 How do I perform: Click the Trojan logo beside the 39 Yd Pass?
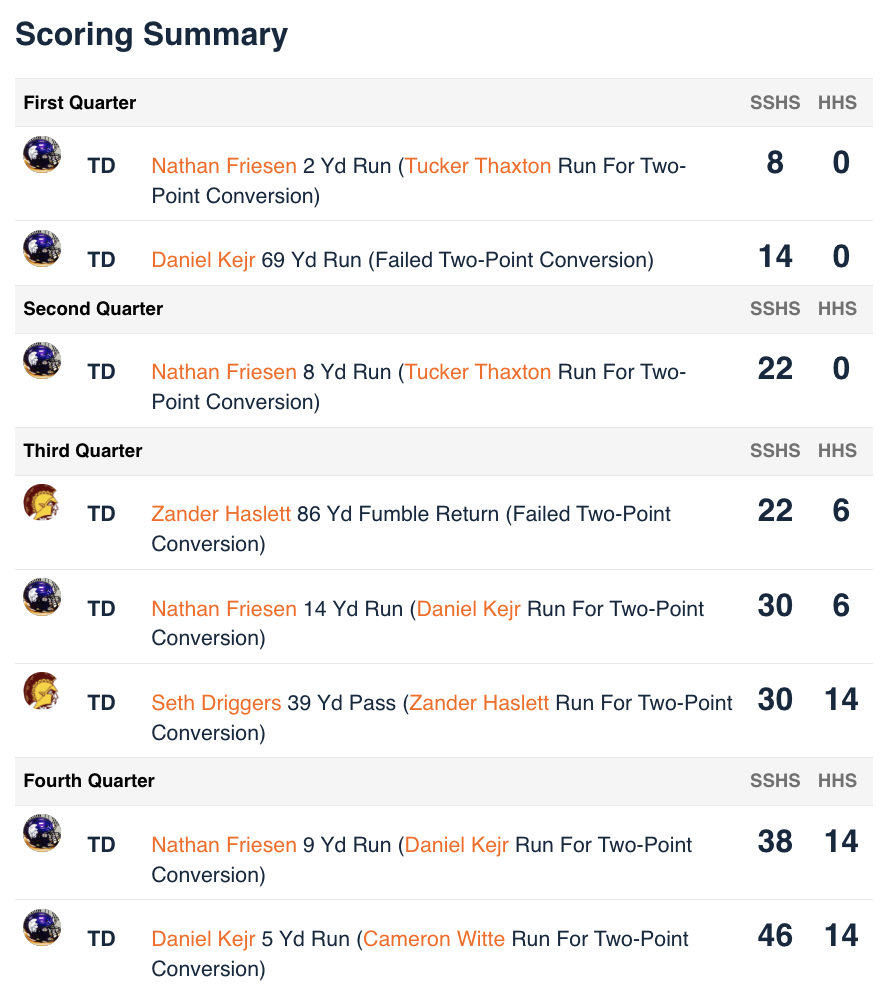coord(42,692)
